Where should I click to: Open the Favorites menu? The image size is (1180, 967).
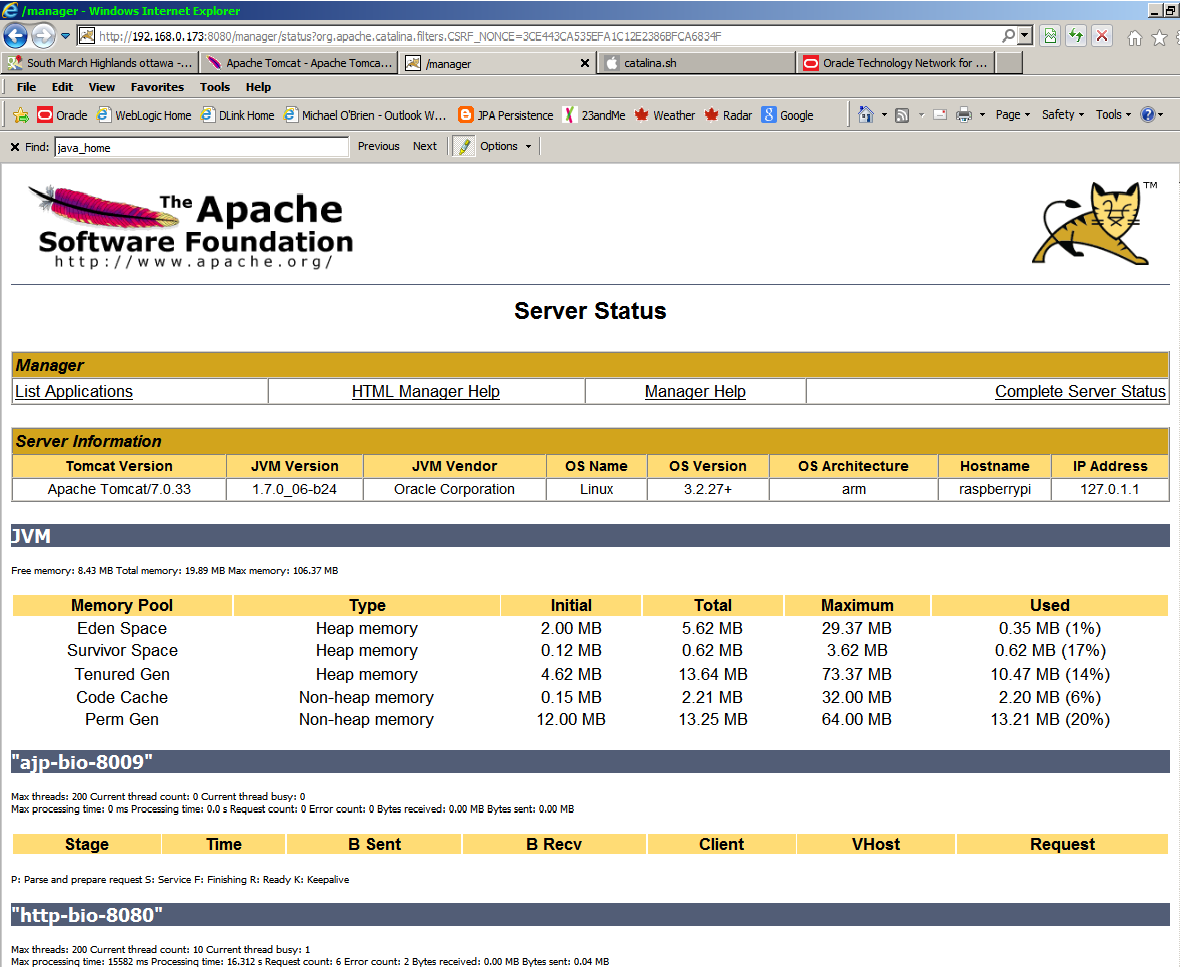(x=157, y=87)
